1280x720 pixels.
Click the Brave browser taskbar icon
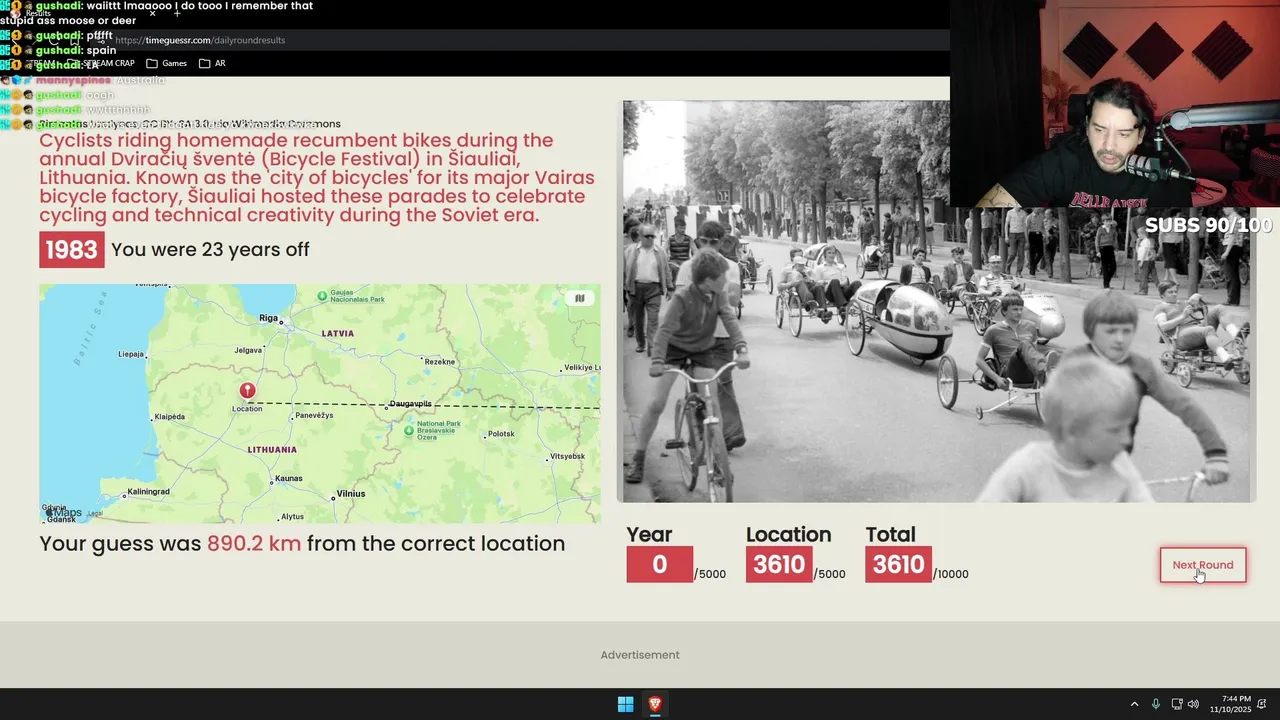(x=655, y=704)
